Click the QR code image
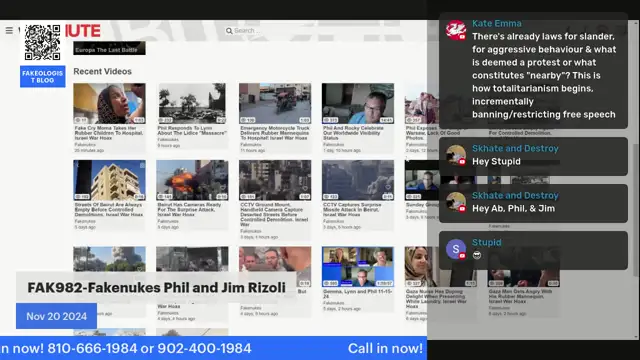Viewport: 640px width, 360px height. tap(42, 42)
